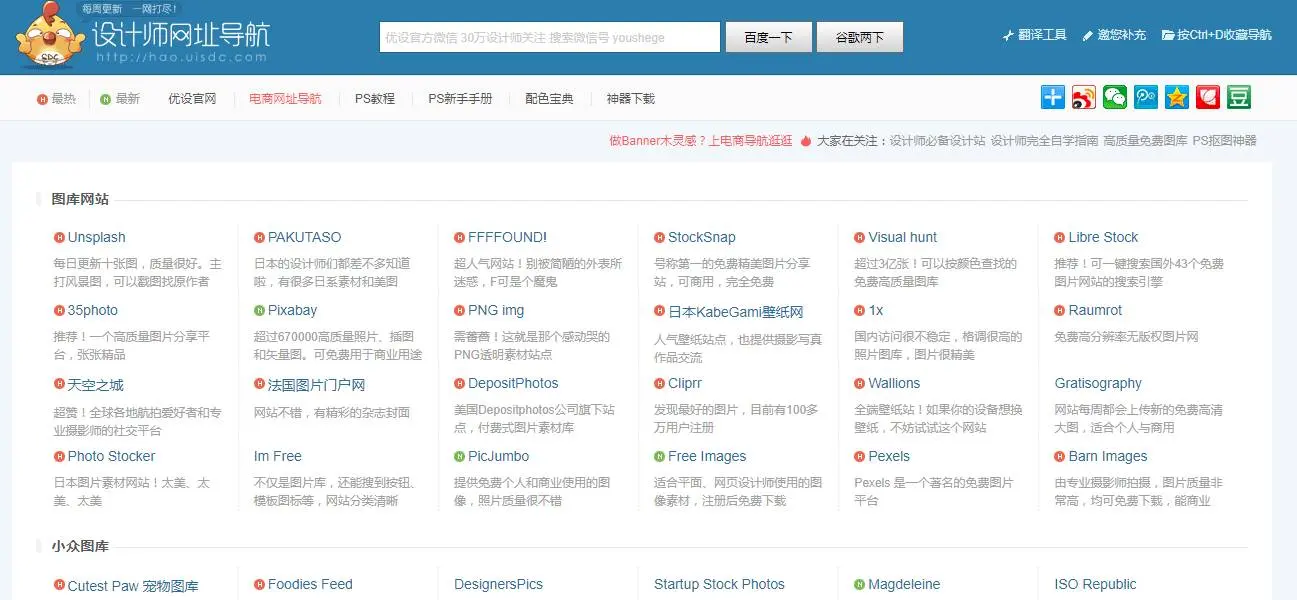Open the PNG img site link
The width and height of the screenshot is (1297, 600).
[496, 310]
